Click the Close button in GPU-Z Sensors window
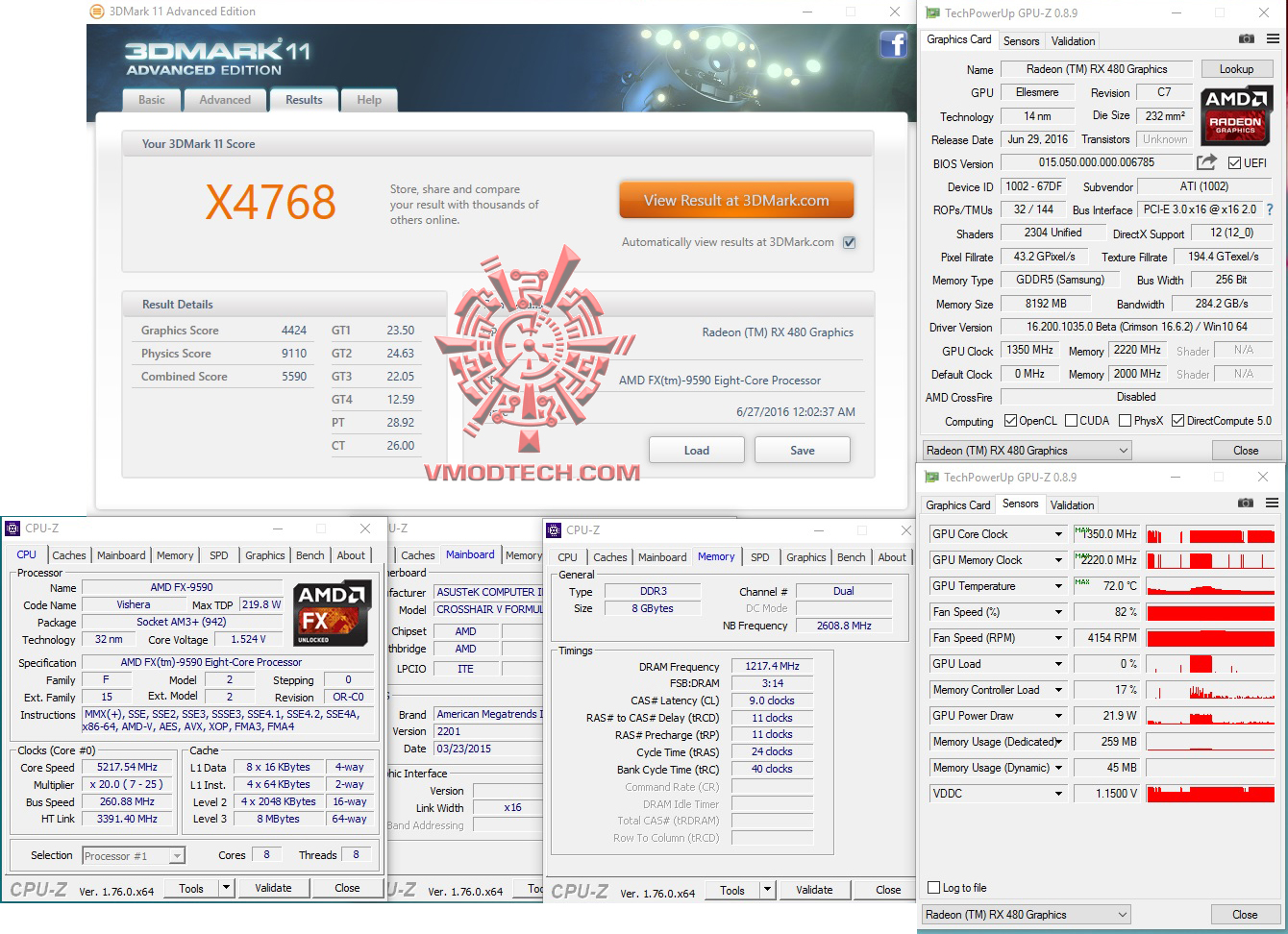The width and height of the screenshot is (1288, 934). pyautogui.click(x=1245, y=915)
